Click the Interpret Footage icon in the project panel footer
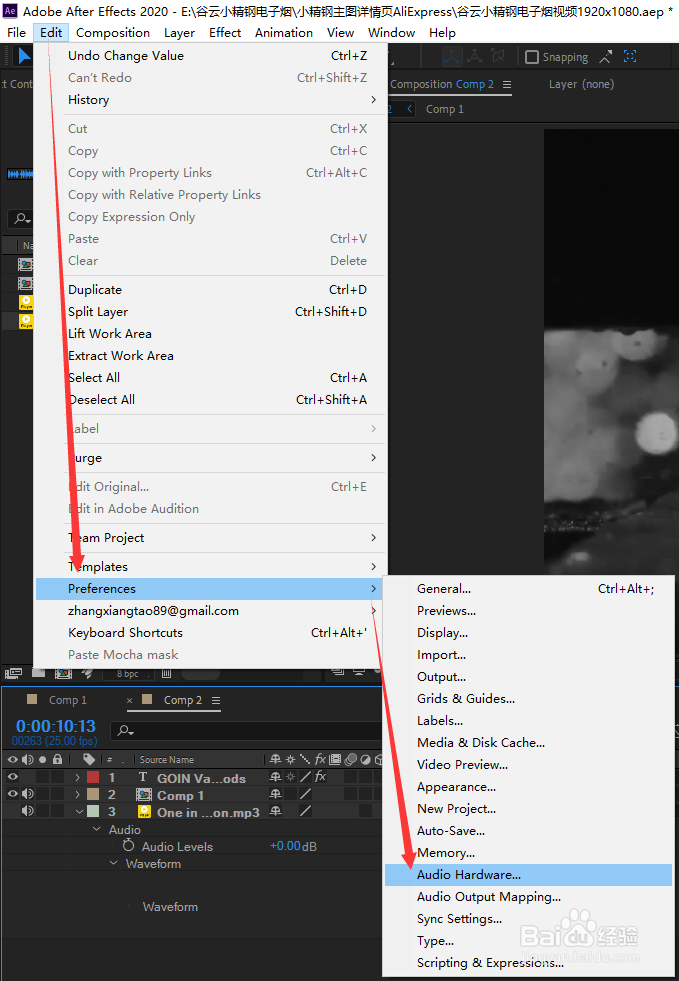The image size is (679, 981). 13,673
